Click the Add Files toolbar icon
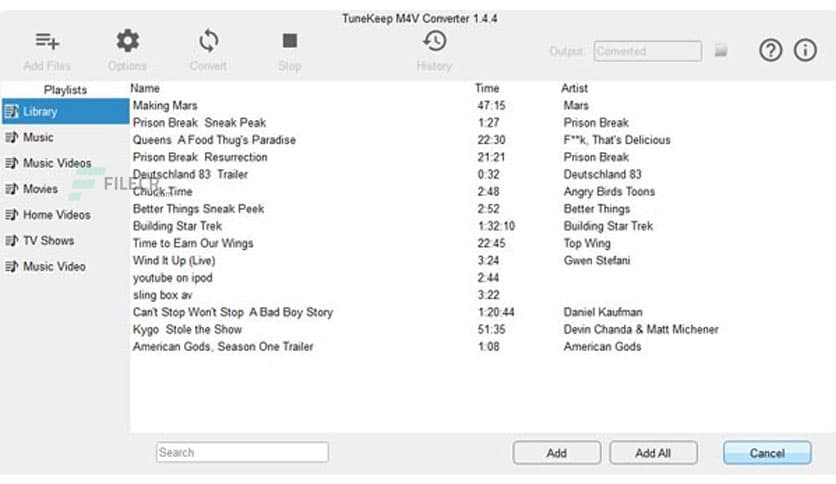836x484 pixels. [47, 41]
